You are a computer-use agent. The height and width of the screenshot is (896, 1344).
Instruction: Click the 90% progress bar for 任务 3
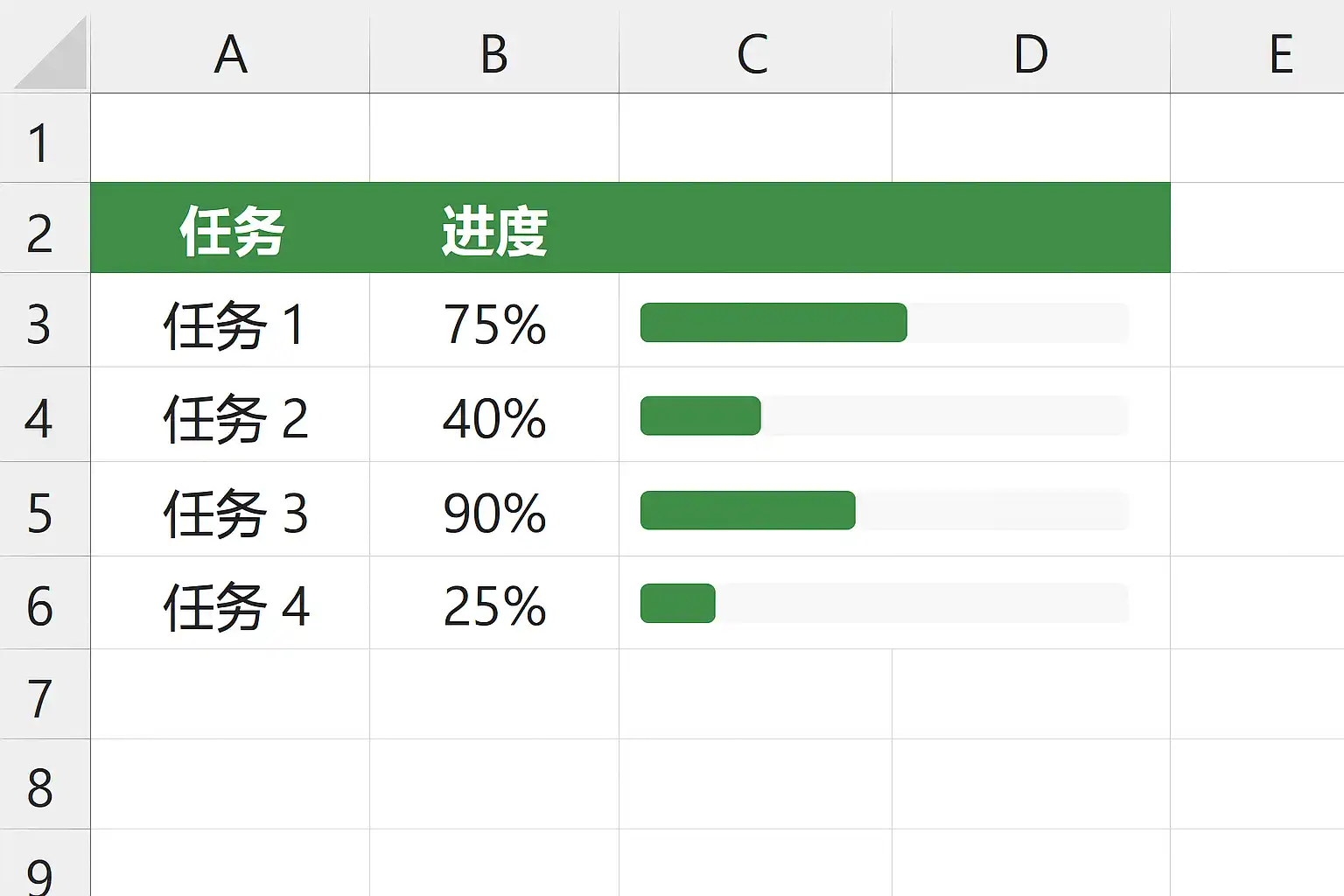(748, 510)
